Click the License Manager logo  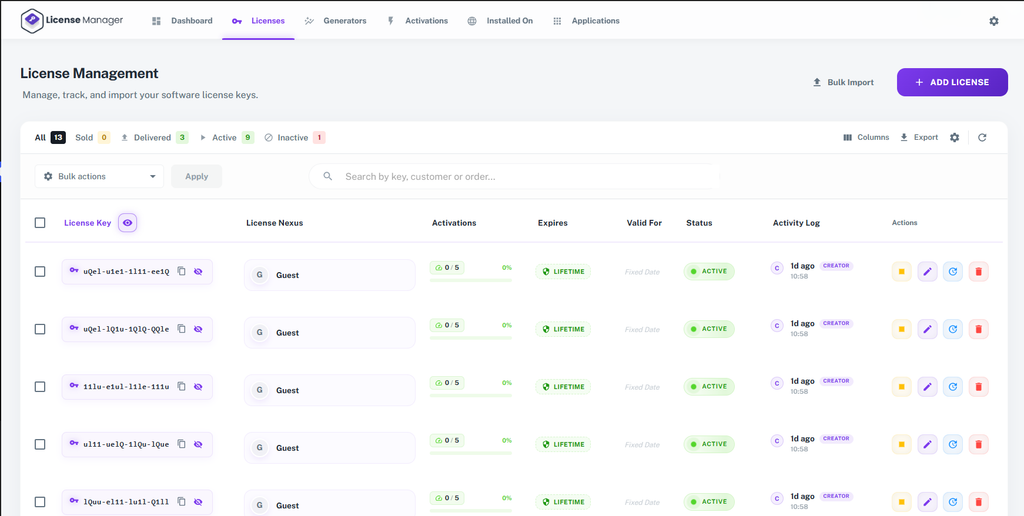pyautogui.click(x=72, y=20)
